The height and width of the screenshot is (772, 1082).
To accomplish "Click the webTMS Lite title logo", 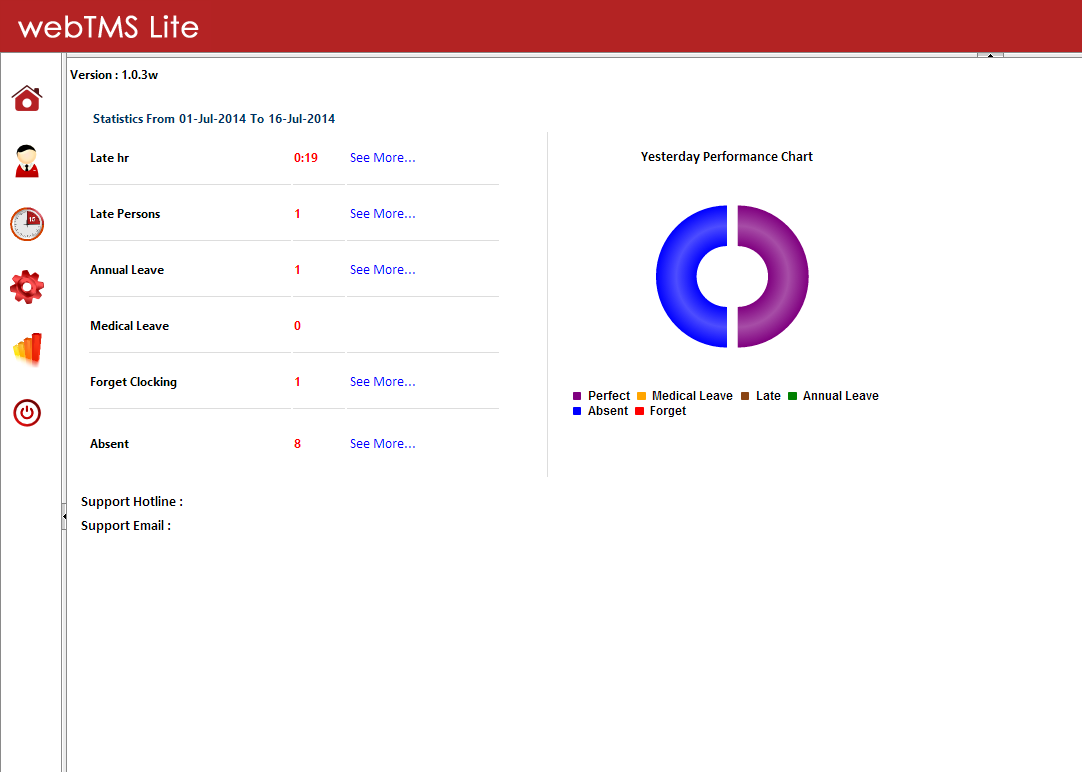I will pos(108,27).
